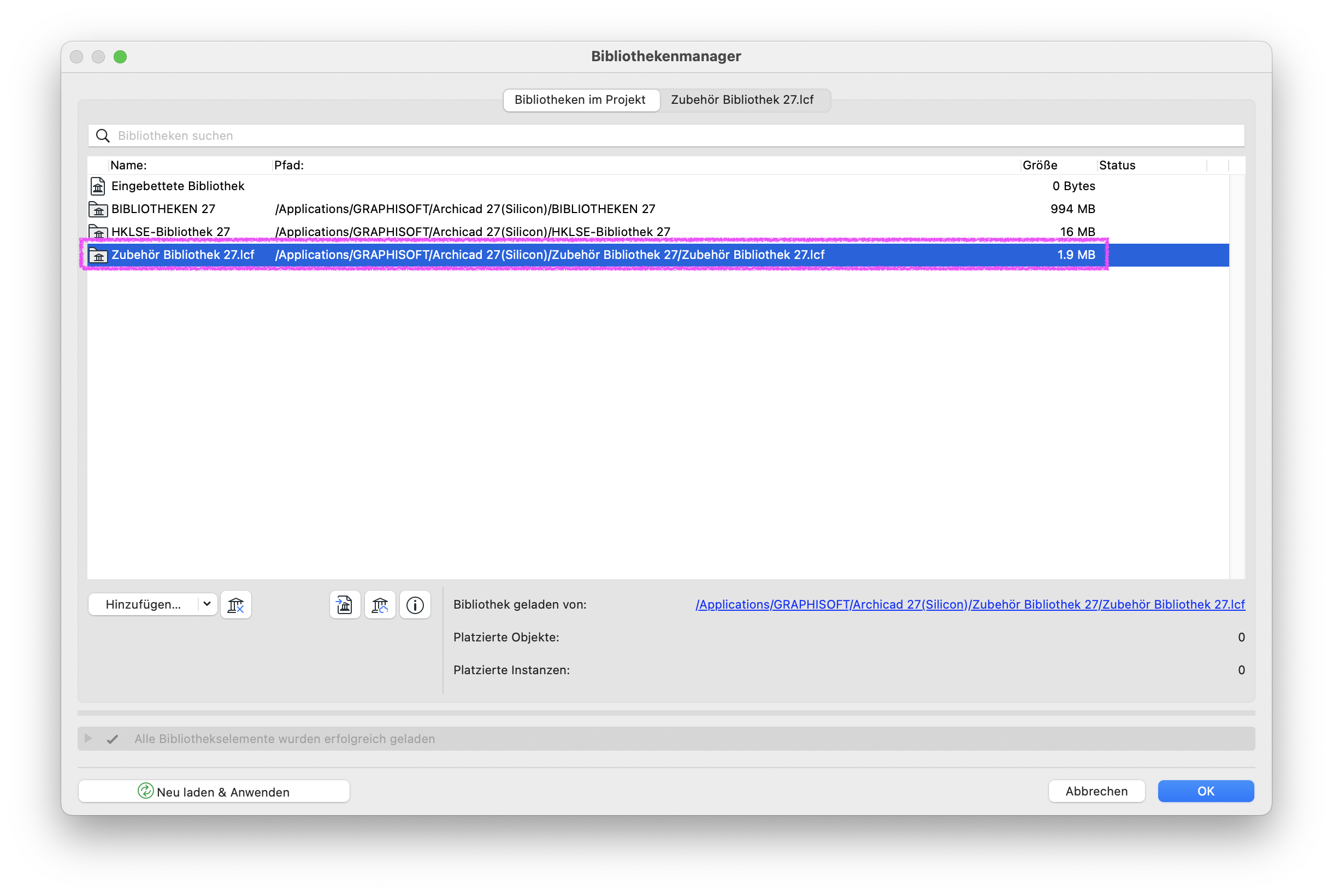1333x896 pixels.
Task: Click the Hinzufügen... button
Action: pos(144,604)
